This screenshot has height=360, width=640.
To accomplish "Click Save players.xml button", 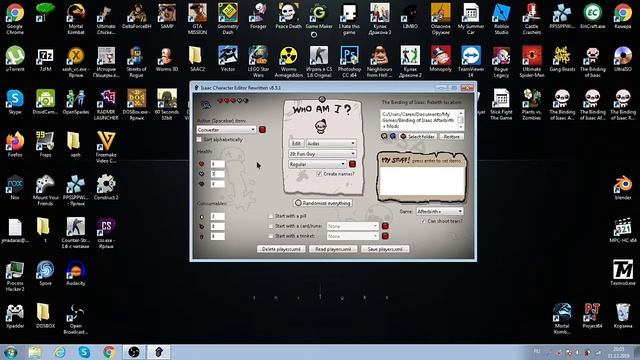I will pos(385,249).
